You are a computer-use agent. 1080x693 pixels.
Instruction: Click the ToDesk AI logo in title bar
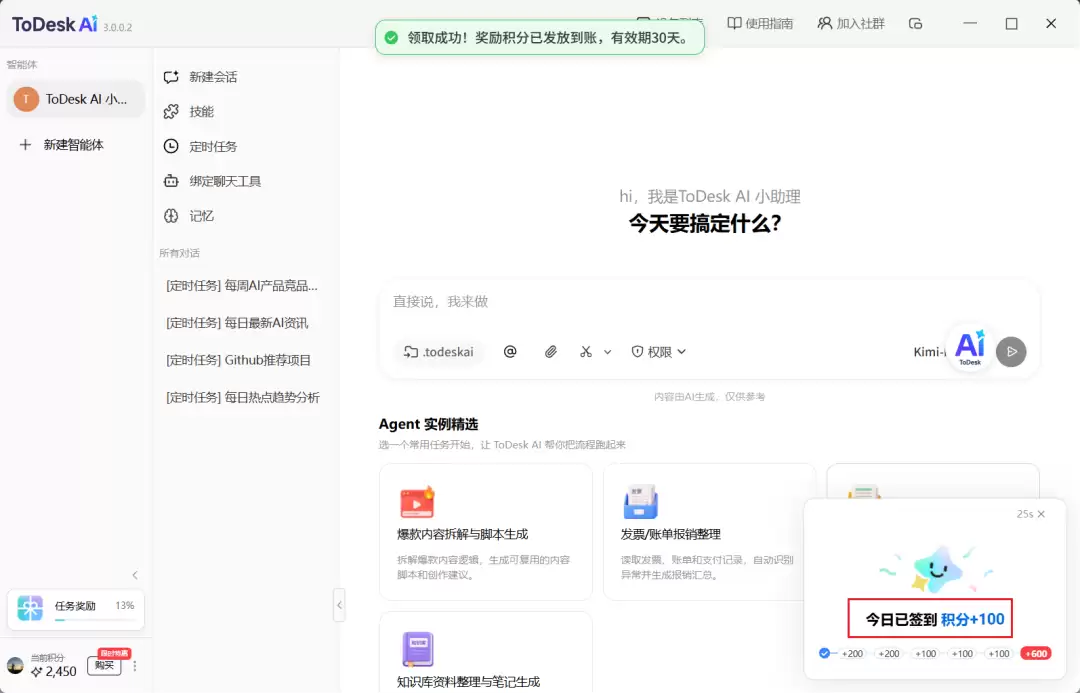click(55, 24)
